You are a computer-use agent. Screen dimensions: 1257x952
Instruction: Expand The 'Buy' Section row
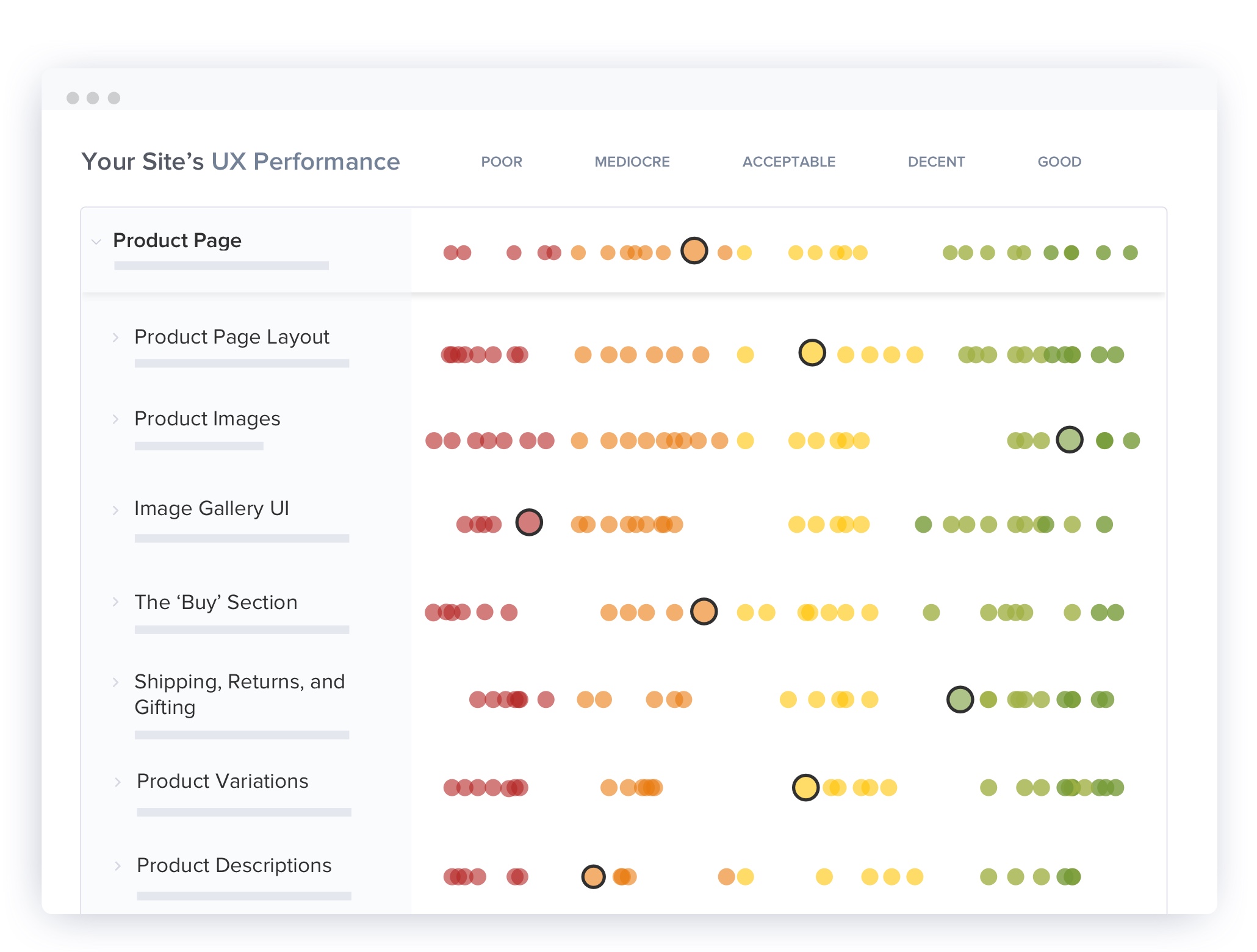pos(115,602)
